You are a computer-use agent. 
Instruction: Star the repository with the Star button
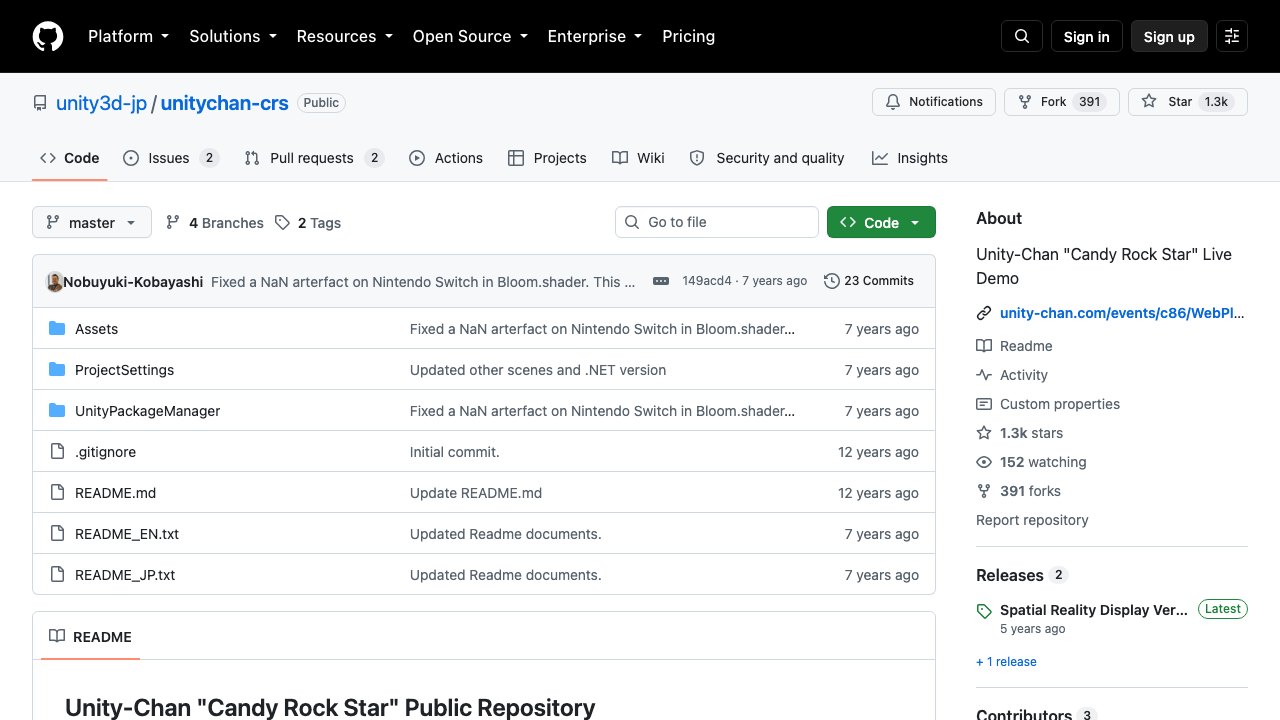[x=1188, y=102]
